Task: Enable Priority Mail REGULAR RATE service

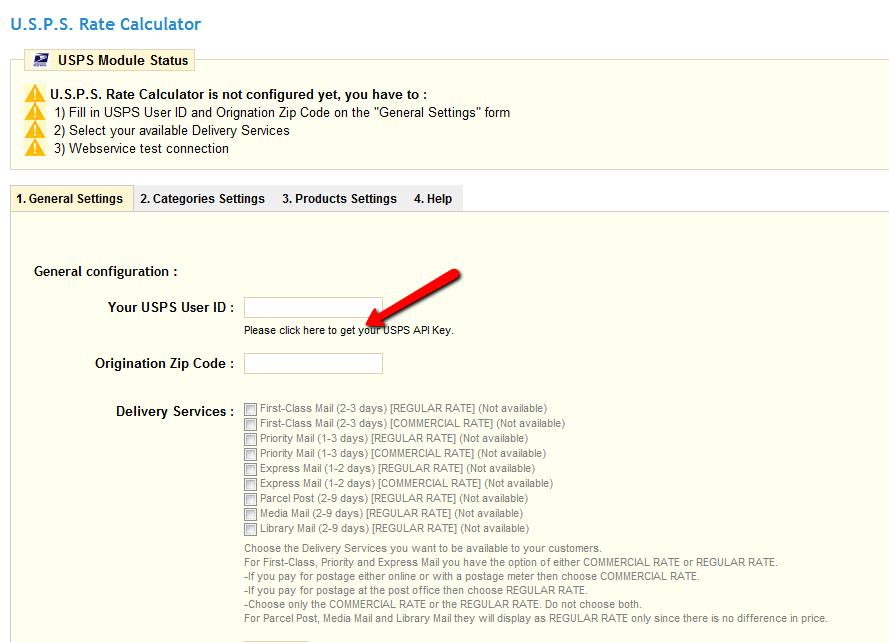Action: click(x=250, y=439)
